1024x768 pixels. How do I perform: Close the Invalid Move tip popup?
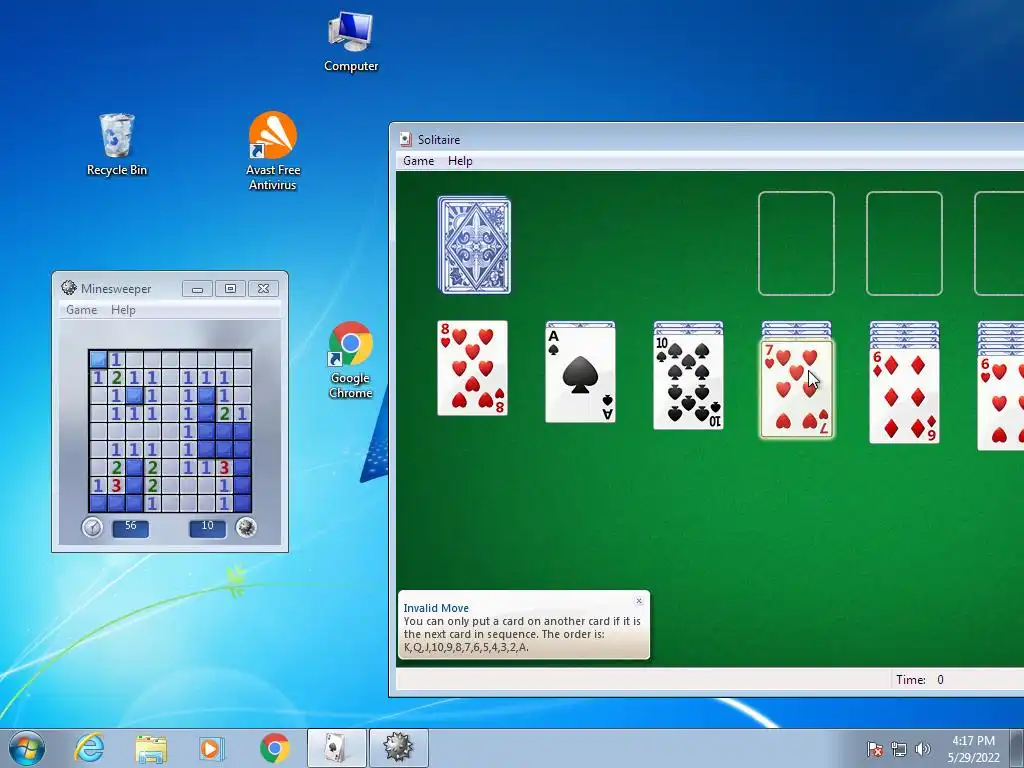pyautogui.click(x=639, y=601)
